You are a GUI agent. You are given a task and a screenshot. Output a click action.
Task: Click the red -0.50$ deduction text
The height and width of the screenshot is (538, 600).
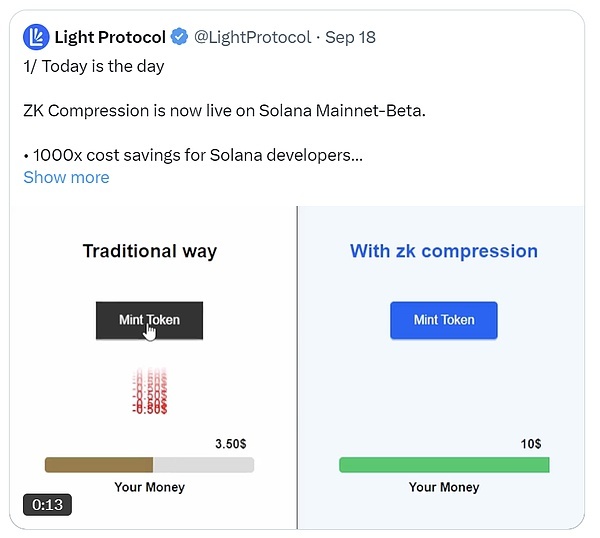pos(149,392)
